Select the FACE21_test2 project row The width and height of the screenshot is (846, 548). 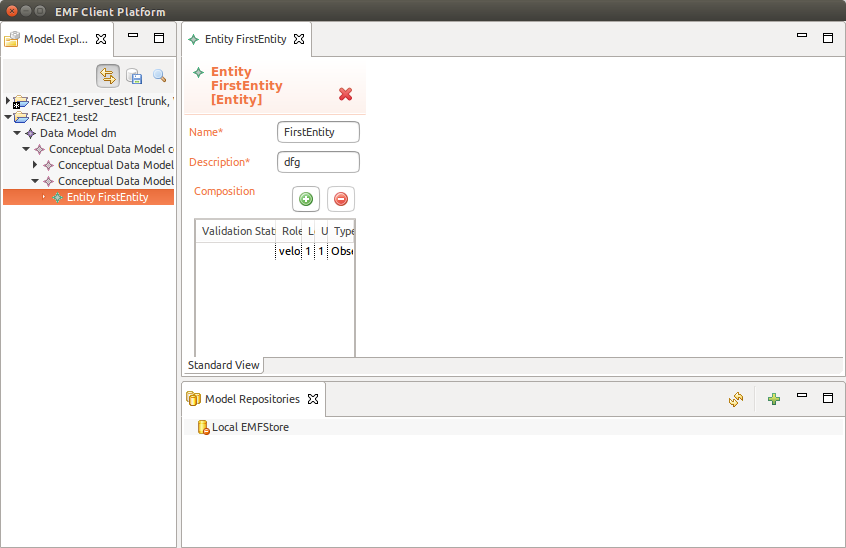click(x=64, y=117)
